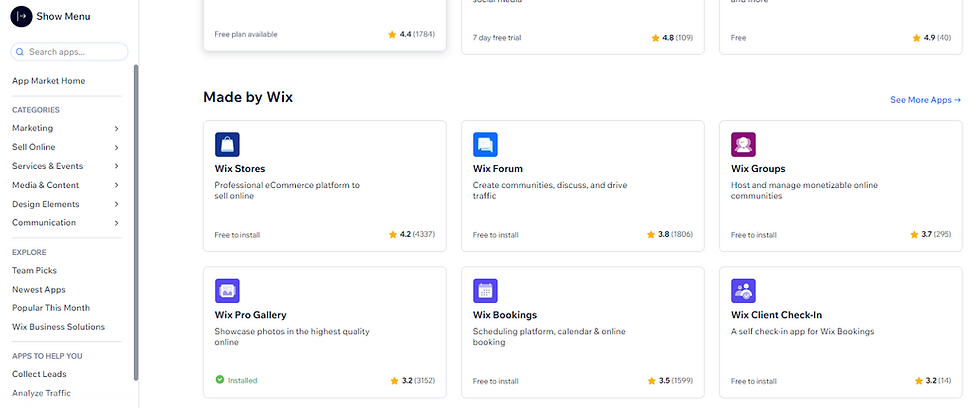Click the '7 day free trial' text
980x408 pixels.
coord(497,37)
